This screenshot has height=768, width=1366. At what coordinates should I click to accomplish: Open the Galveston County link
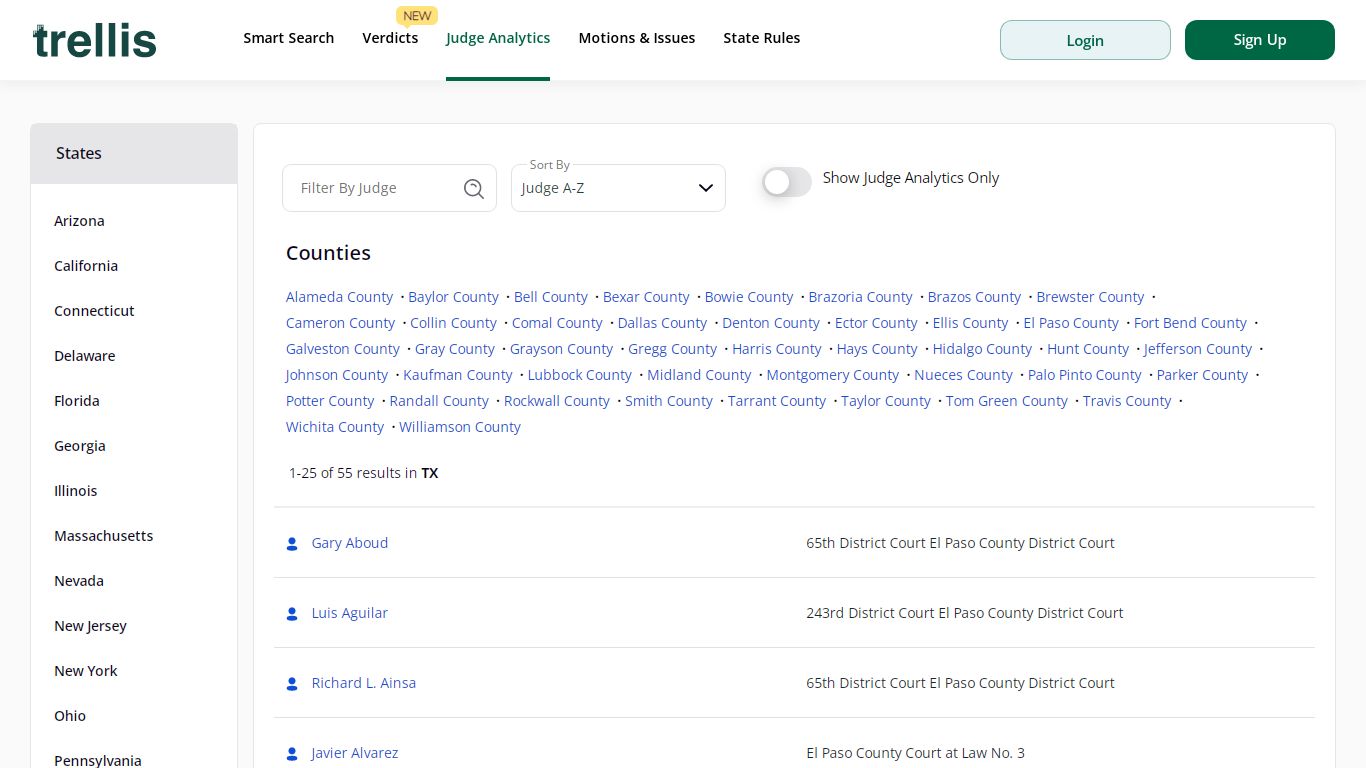pyautogui.click(x=343, y=349)
